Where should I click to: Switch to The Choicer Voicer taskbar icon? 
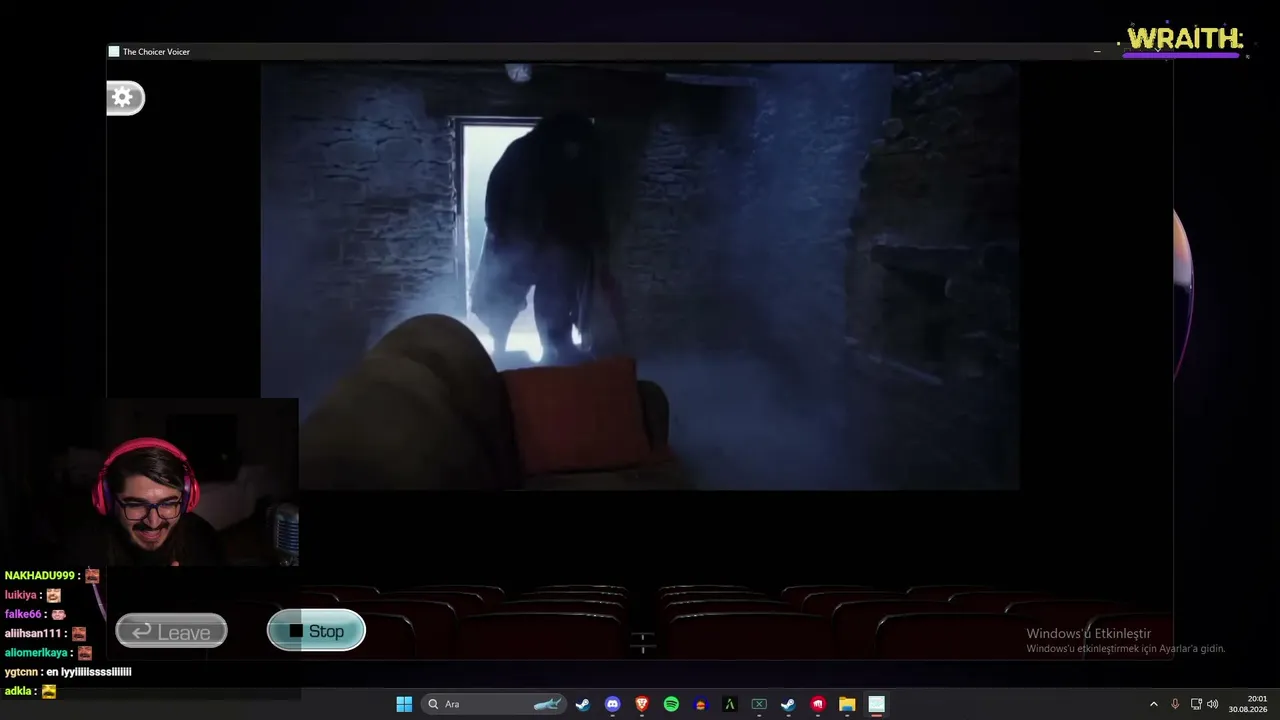click(876, 704)
